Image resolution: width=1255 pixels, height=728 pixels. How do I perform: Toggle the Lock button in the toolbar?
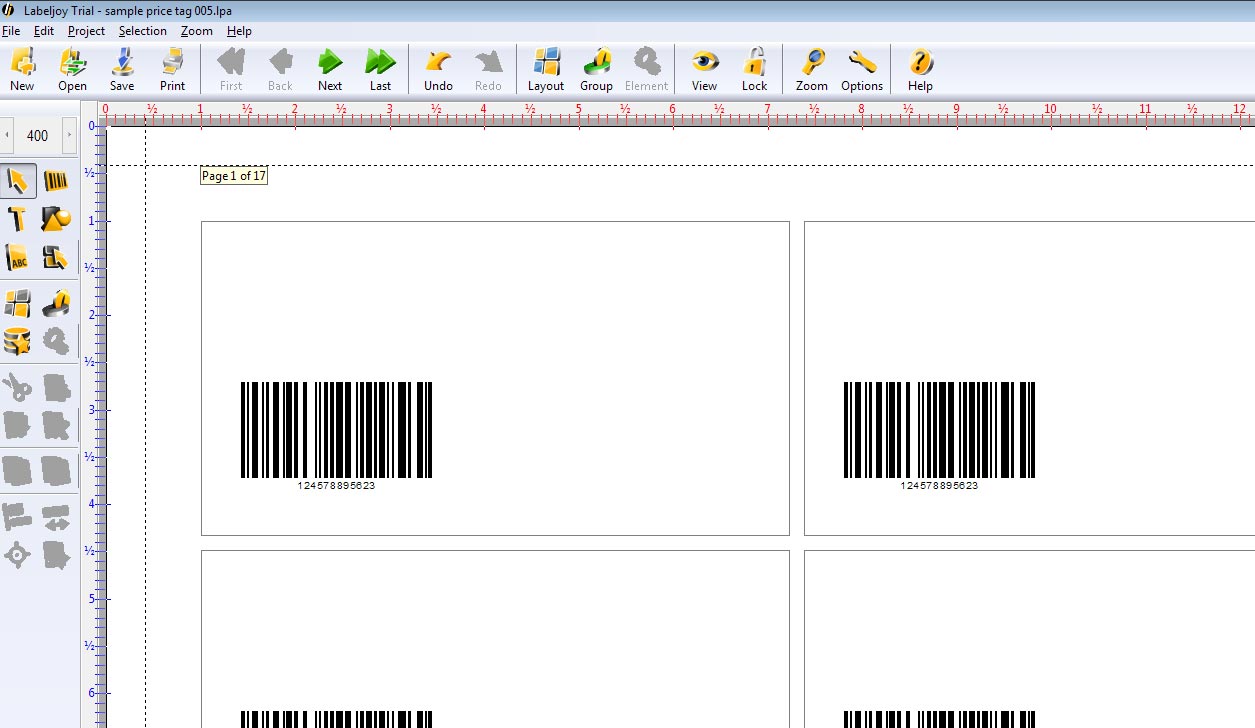[754, 70]
